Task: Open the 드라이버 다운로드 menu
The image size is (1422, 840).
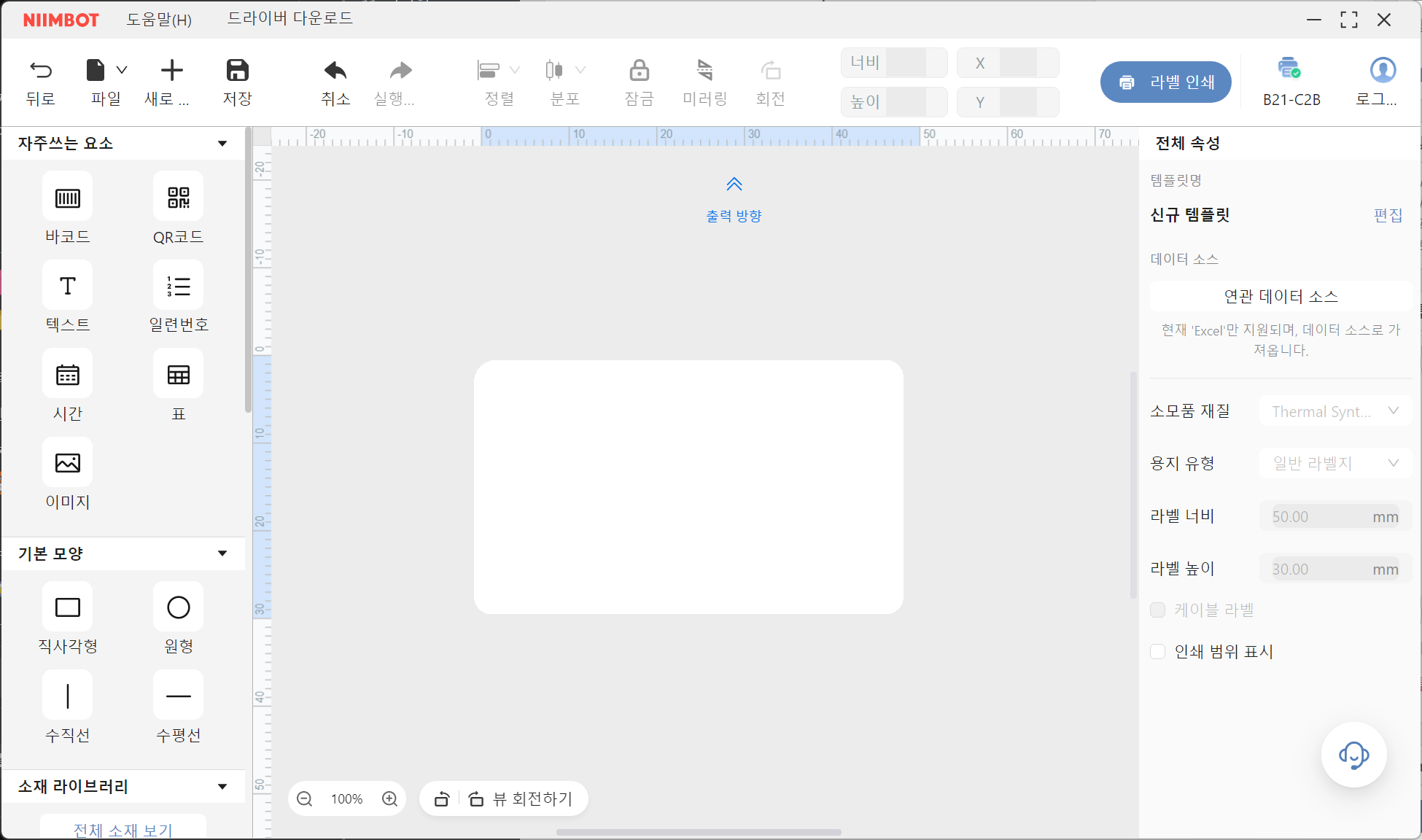Action: point(290,18)
